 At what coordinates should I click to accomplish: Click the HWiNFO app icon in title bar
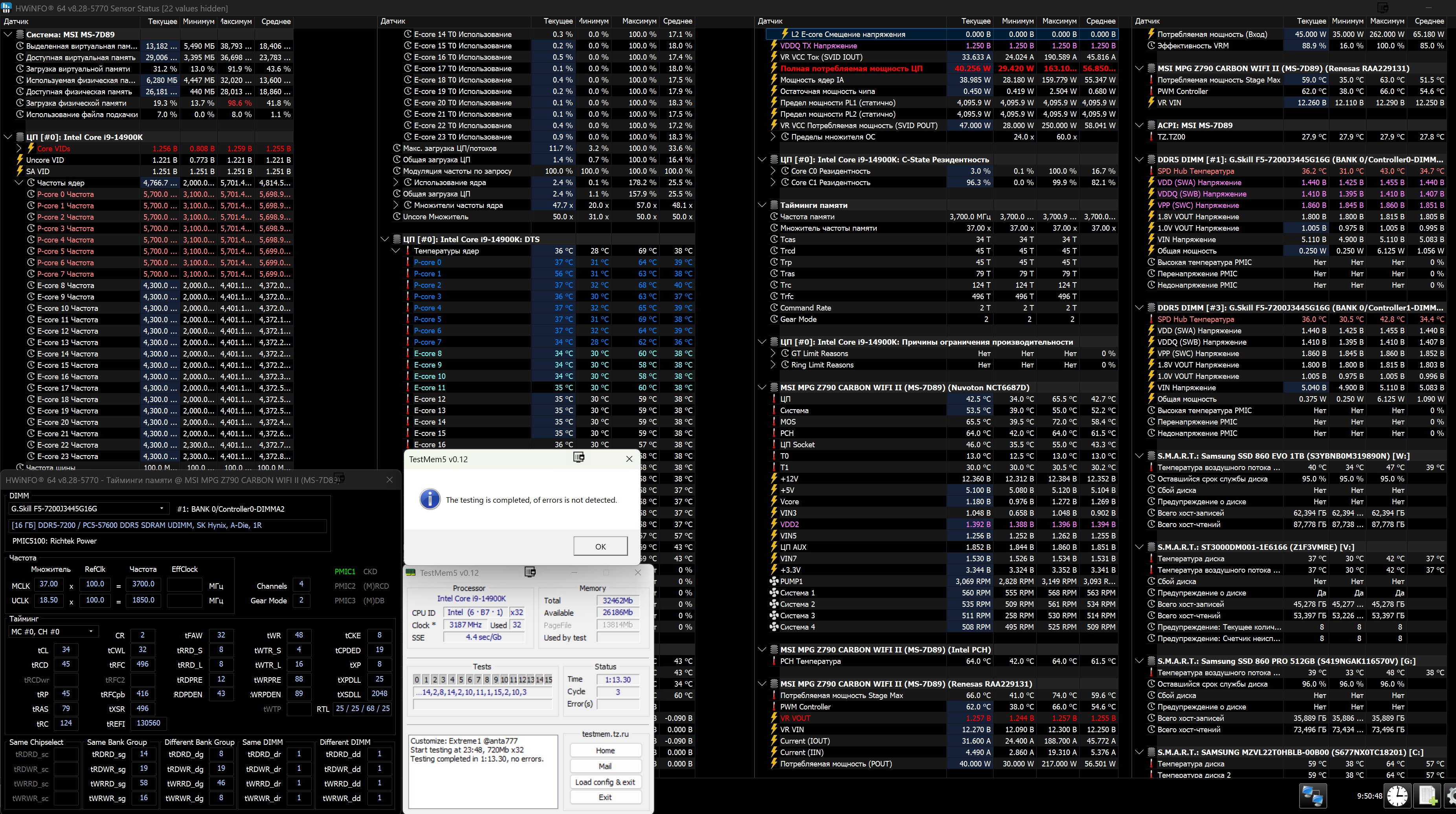(x=7, y=8)
